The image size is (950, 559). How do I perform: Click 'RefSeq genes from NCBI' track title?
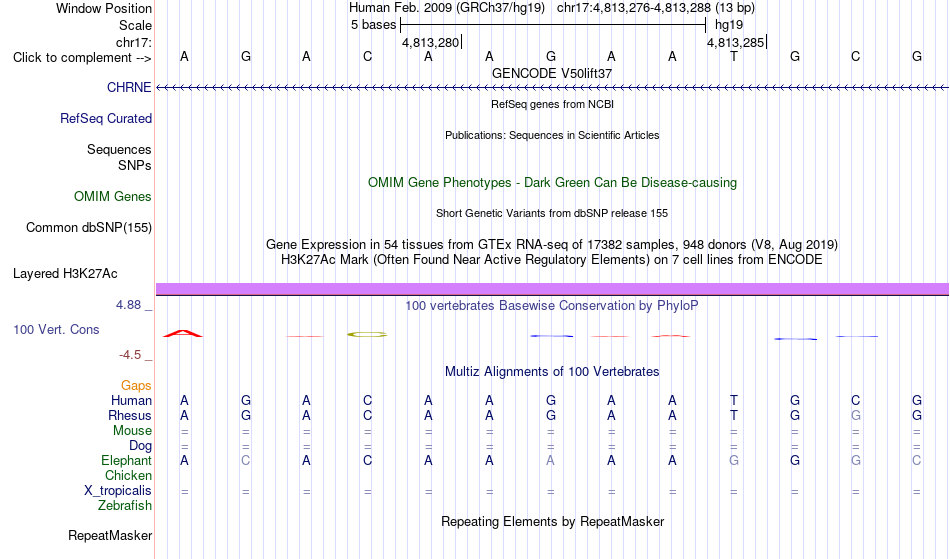tap(553, 104)
